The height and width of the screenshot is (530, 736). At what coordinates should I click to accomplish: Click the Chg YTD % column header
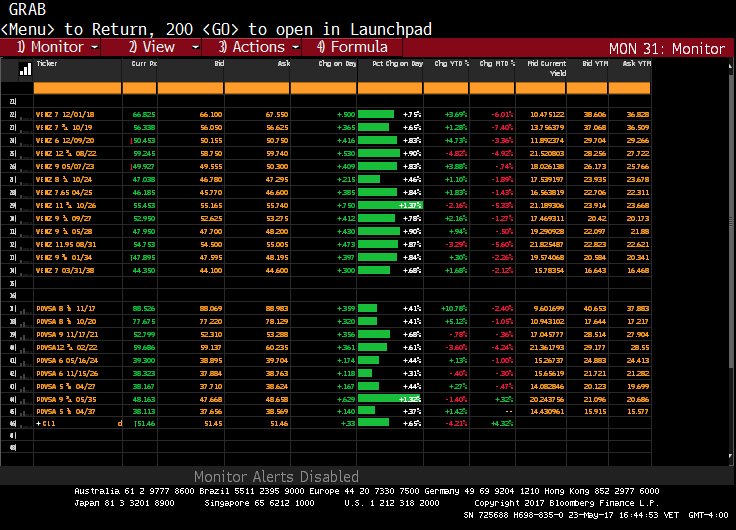pos(445,63)
